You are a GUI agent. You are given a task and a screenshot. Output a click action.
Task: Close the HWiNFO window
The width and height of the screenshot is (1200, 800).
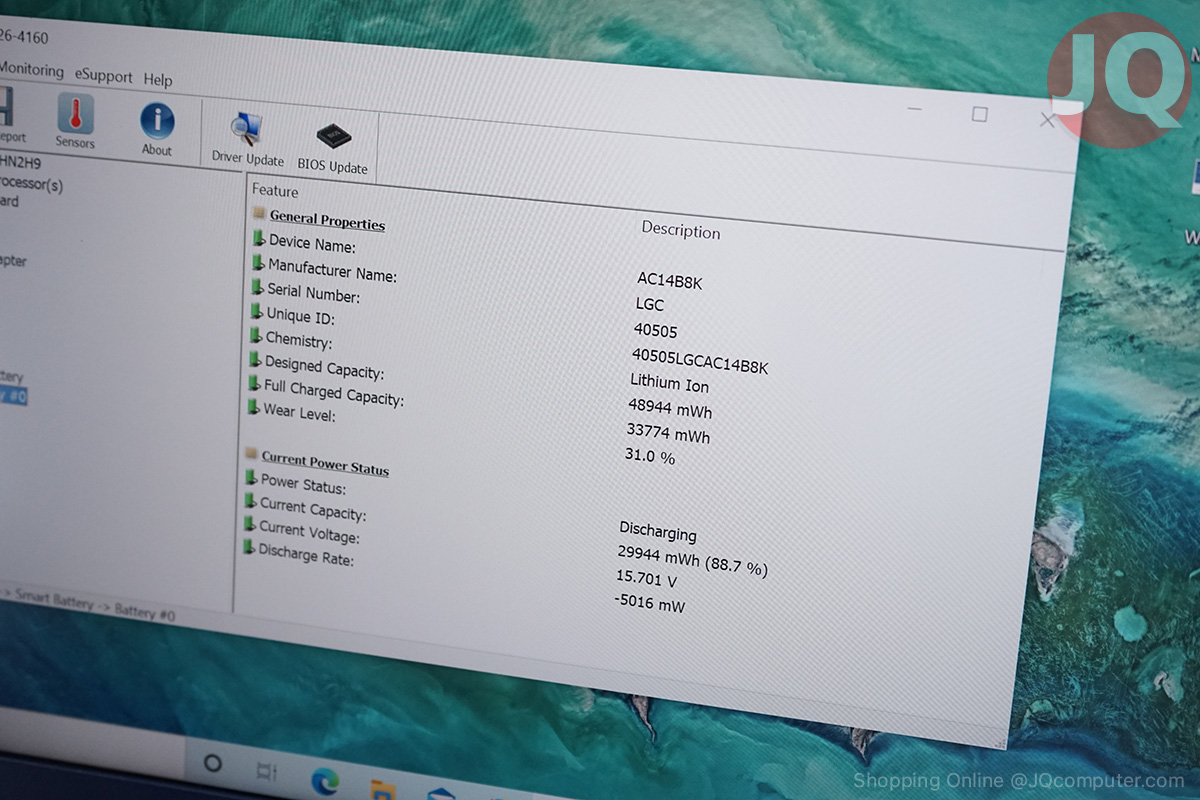click(1047, 120)
